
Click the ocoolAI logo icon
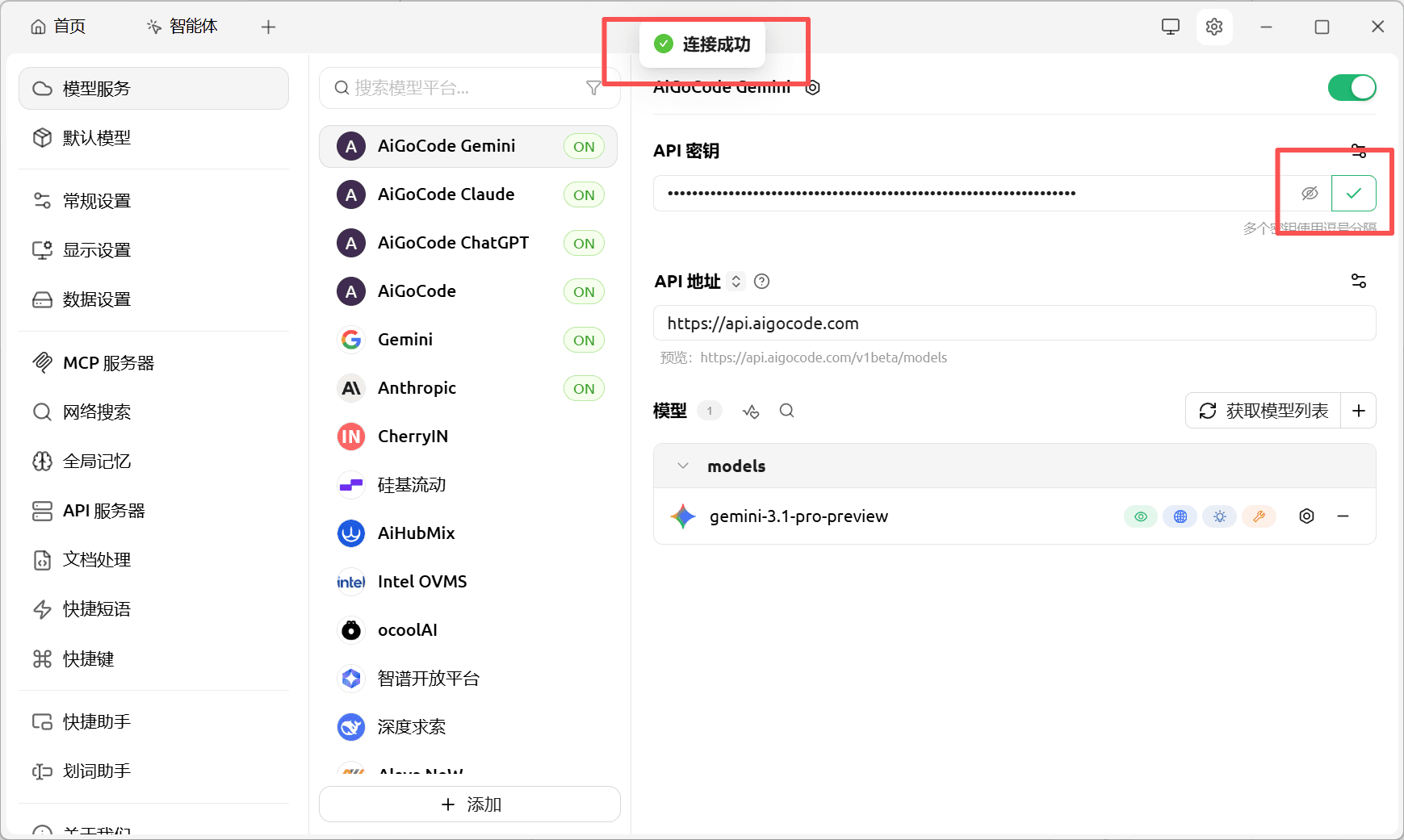351,630
